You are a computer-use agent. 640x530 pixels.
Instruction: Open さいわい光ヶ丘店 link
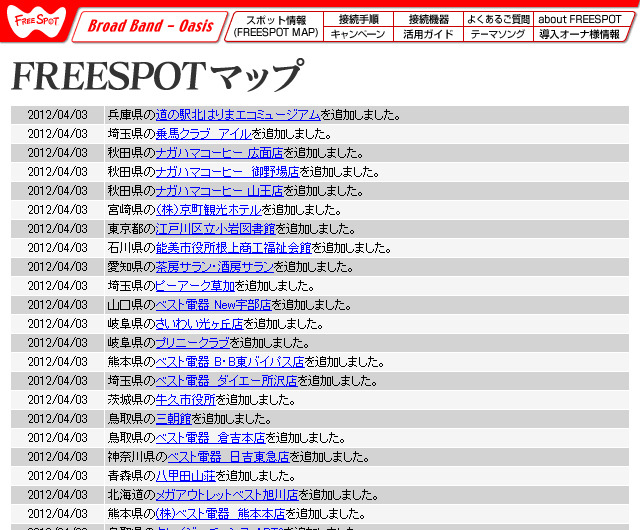coord(199,324)
